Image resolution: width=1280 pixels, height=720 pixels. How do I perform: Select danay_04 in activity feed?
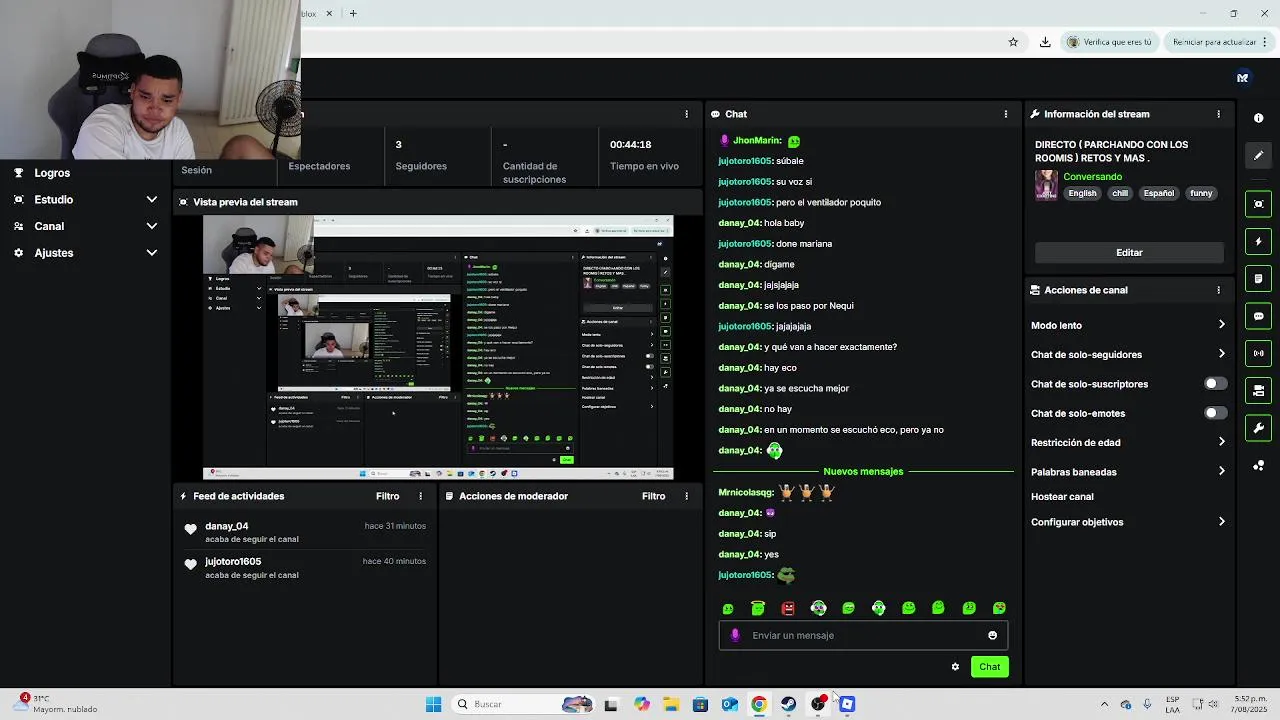click(x=227, y=526)
